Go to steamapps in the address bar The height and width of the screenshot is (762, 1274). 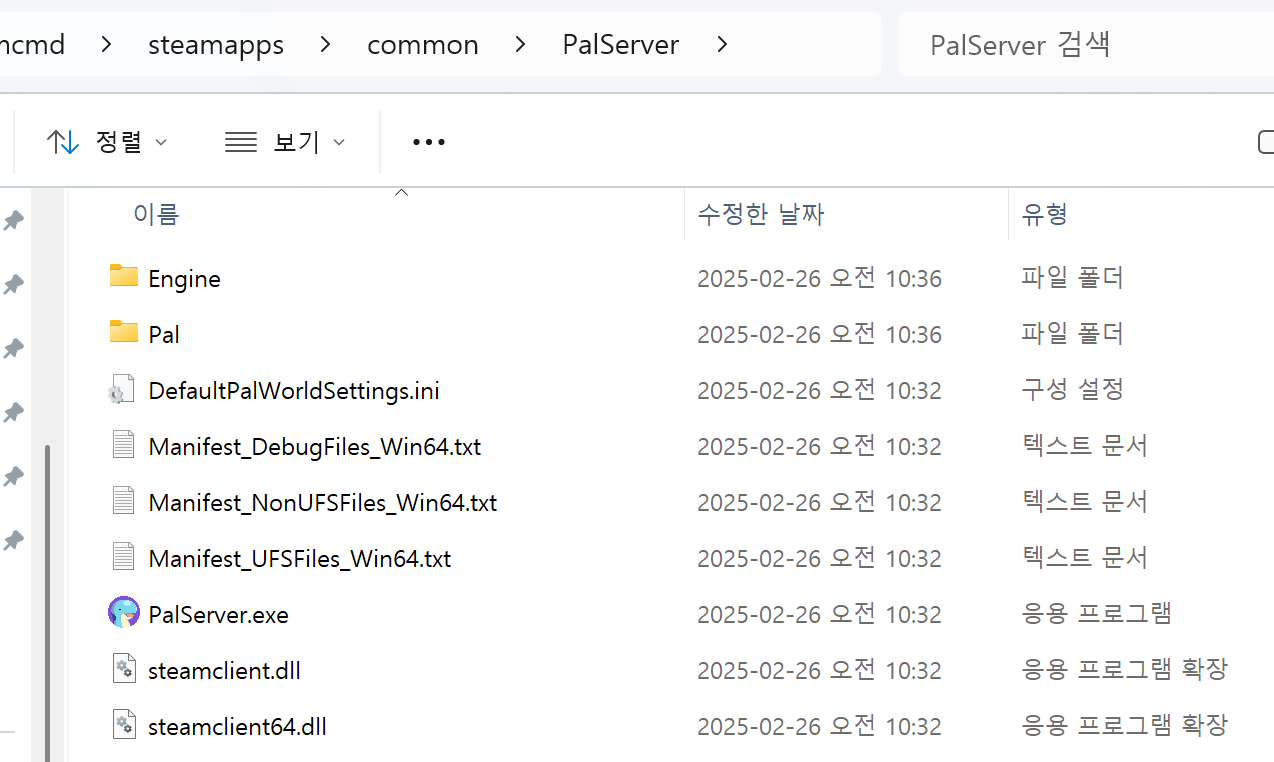point(216,44)
